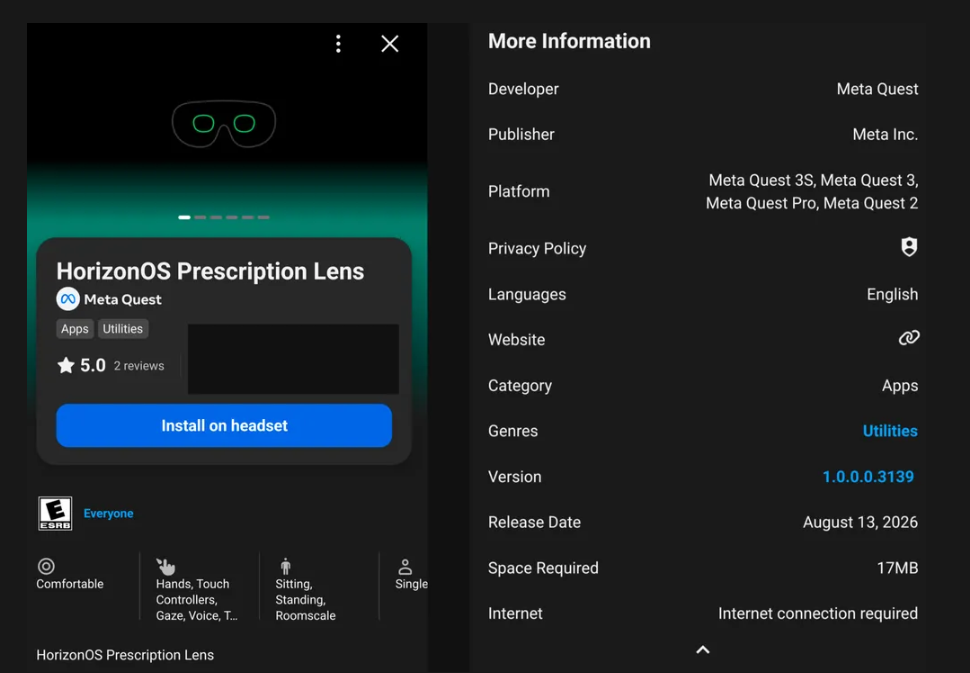Click the standing person player mode icon
The height and width of the screenshot is (673, 970).
285,566
